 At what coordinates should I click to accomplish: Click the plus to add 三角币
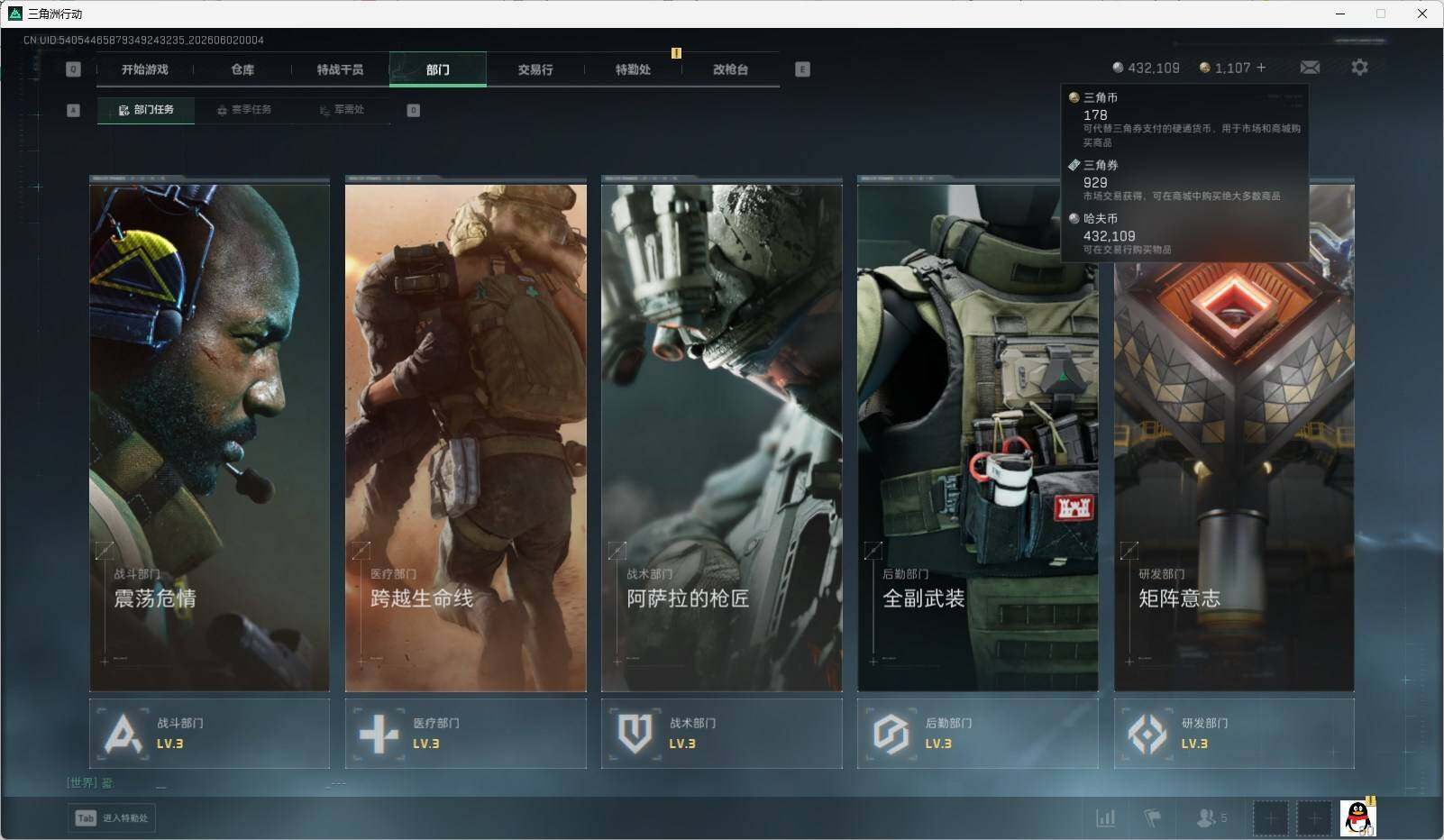(1261, 68)
